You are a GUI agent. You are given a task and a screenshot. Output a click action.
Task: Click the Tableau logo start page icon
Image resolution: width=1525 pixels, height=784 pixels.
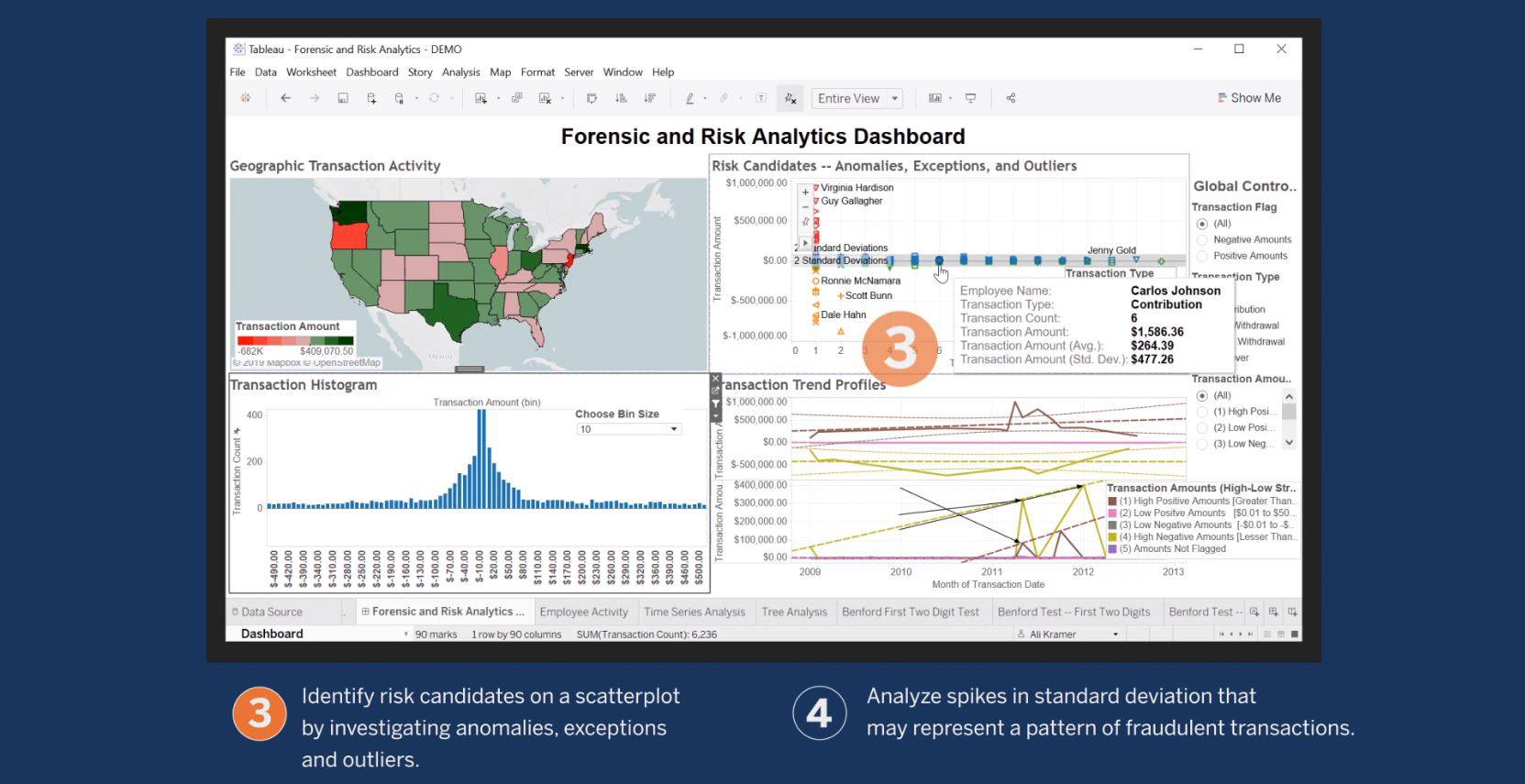(246, 98)
